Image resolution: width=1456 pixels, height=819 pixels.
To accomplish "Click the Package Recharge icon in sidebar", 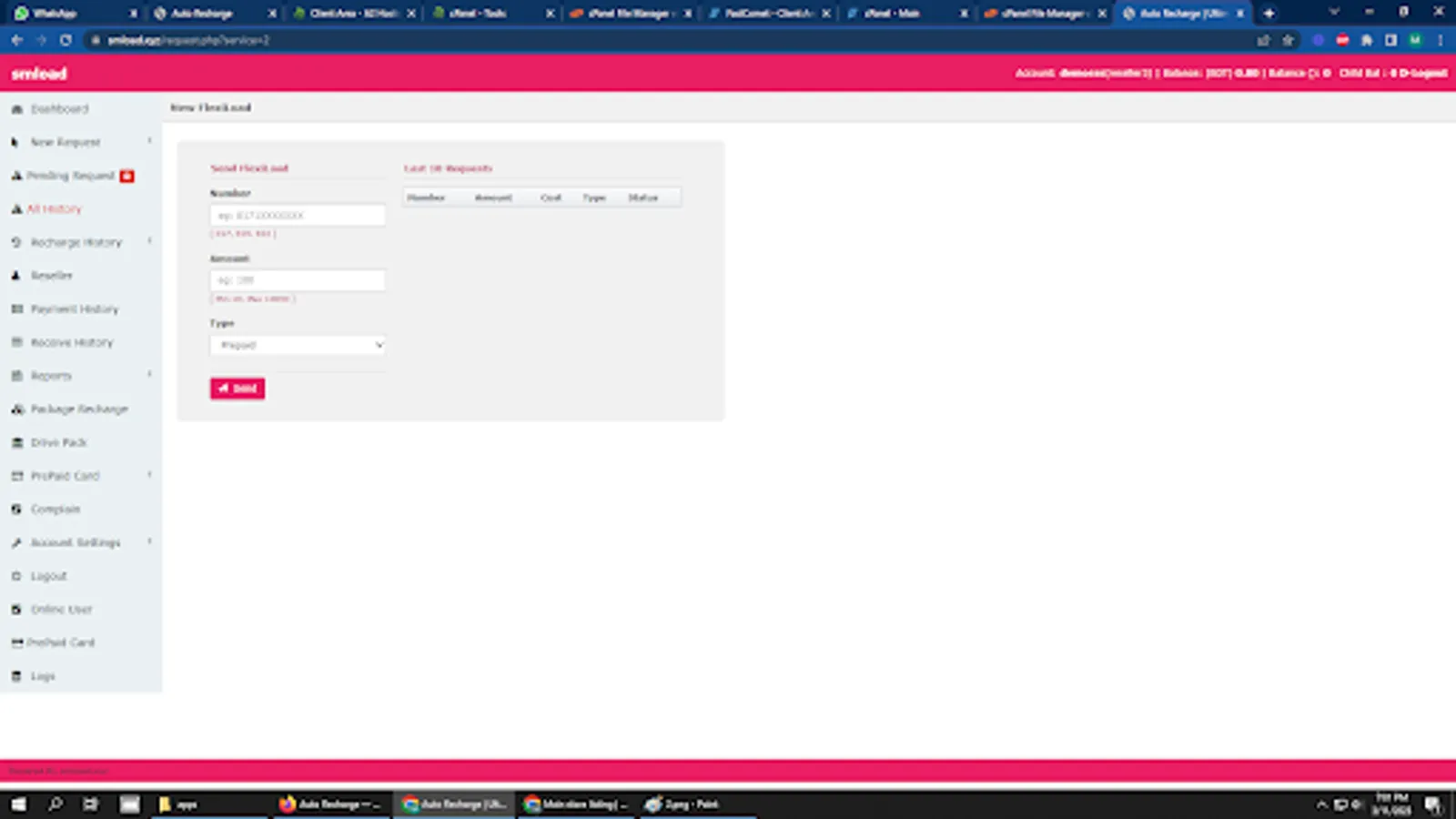I will (16, 409).
